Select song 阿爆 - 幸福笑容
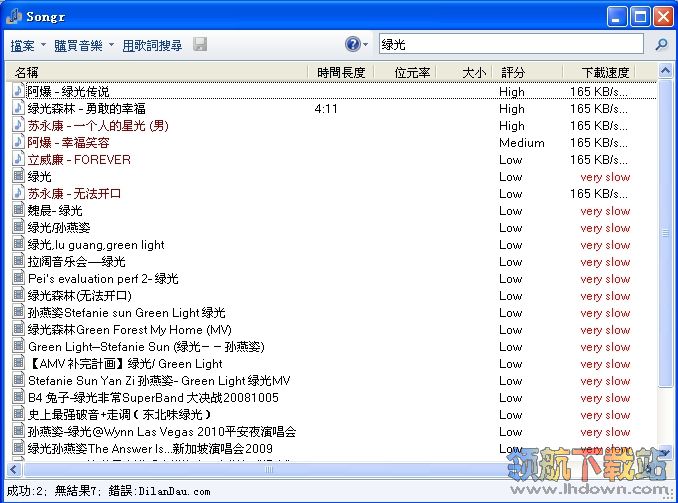This screenshot has height=503, width=678. tap(68, 142)
